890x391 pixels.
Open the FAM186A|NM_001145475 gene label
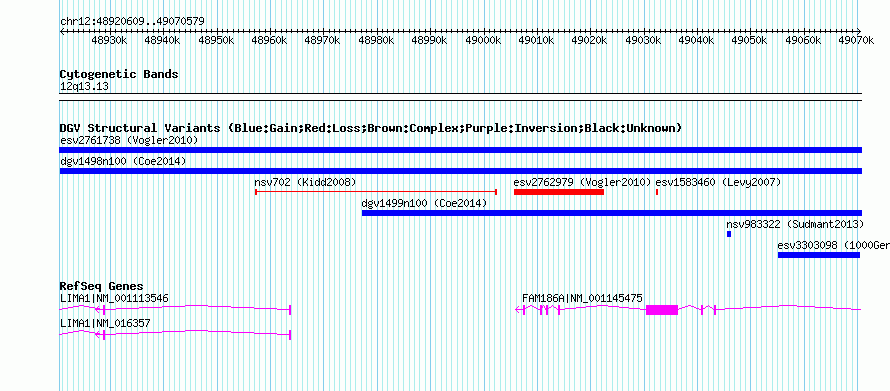(582, 298)
